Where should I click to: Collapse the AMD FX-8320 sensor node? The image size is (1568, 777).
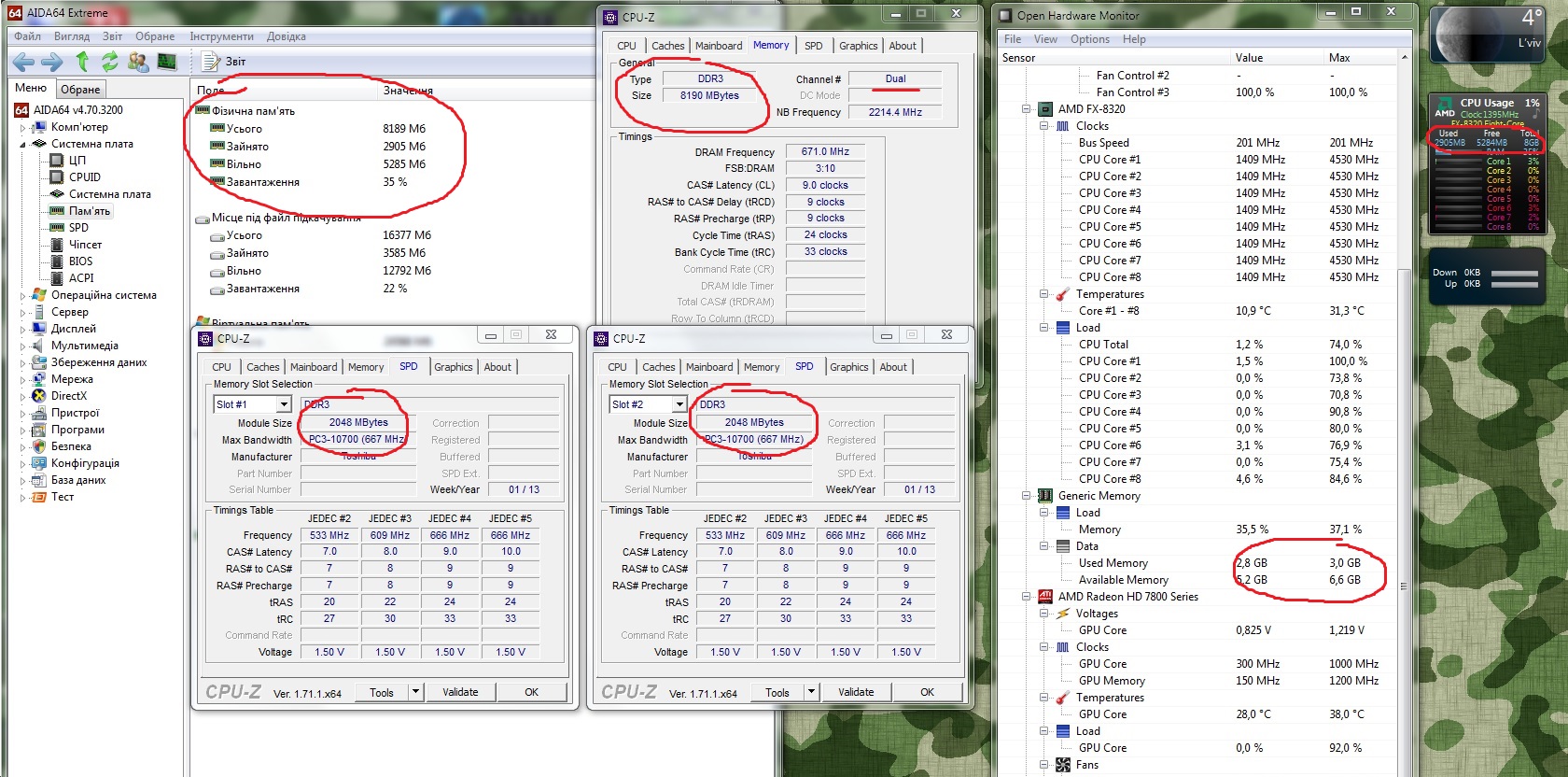pos(1026,109)
